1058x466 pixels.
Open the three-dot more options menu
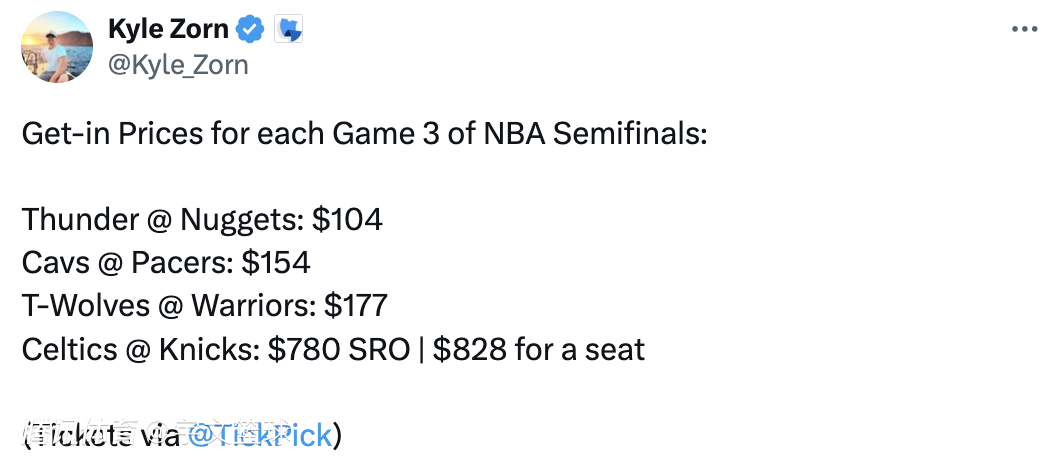1024,30
